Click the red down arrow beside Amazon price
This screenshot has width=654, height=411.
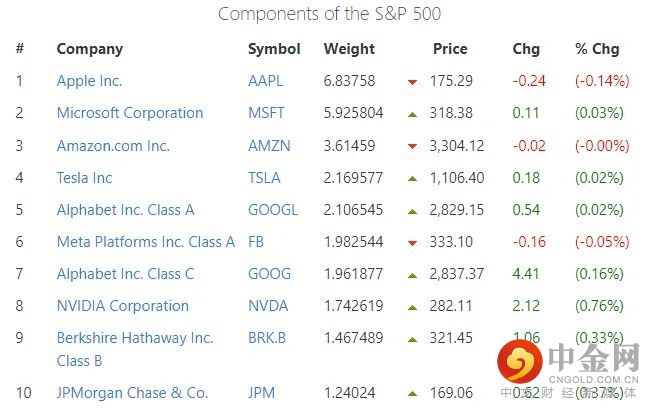(x=412, y=147)
